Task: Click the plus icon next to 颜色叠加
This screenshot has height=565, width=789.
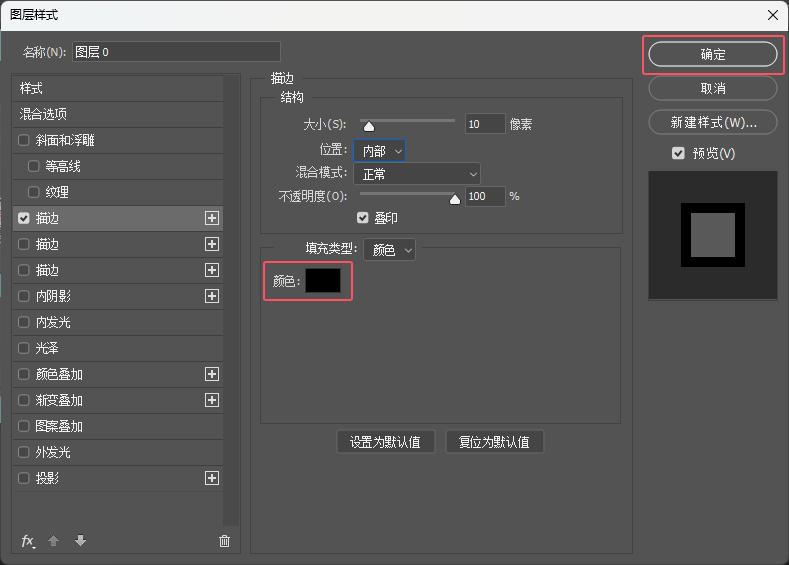Action: pos(212,374)
